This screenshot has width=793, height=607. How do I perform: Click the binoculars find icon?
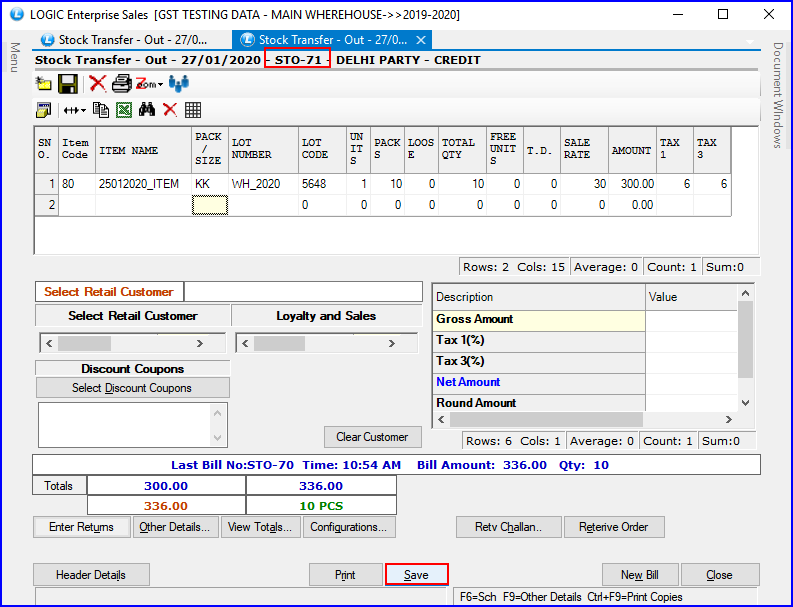click(x=147, y=110)
